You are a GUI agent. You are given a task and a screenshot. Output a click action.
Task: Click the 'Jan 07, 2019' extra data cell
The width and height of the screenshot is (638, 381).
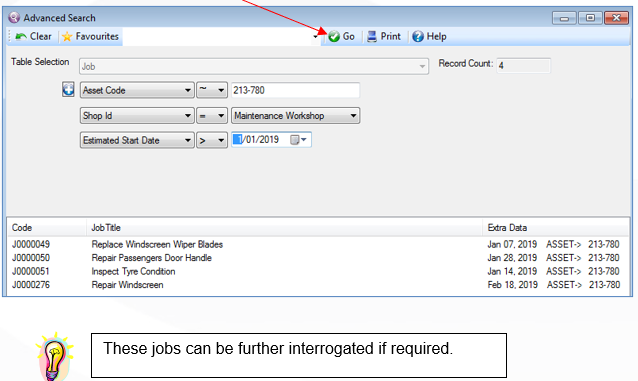coord(512,244)
